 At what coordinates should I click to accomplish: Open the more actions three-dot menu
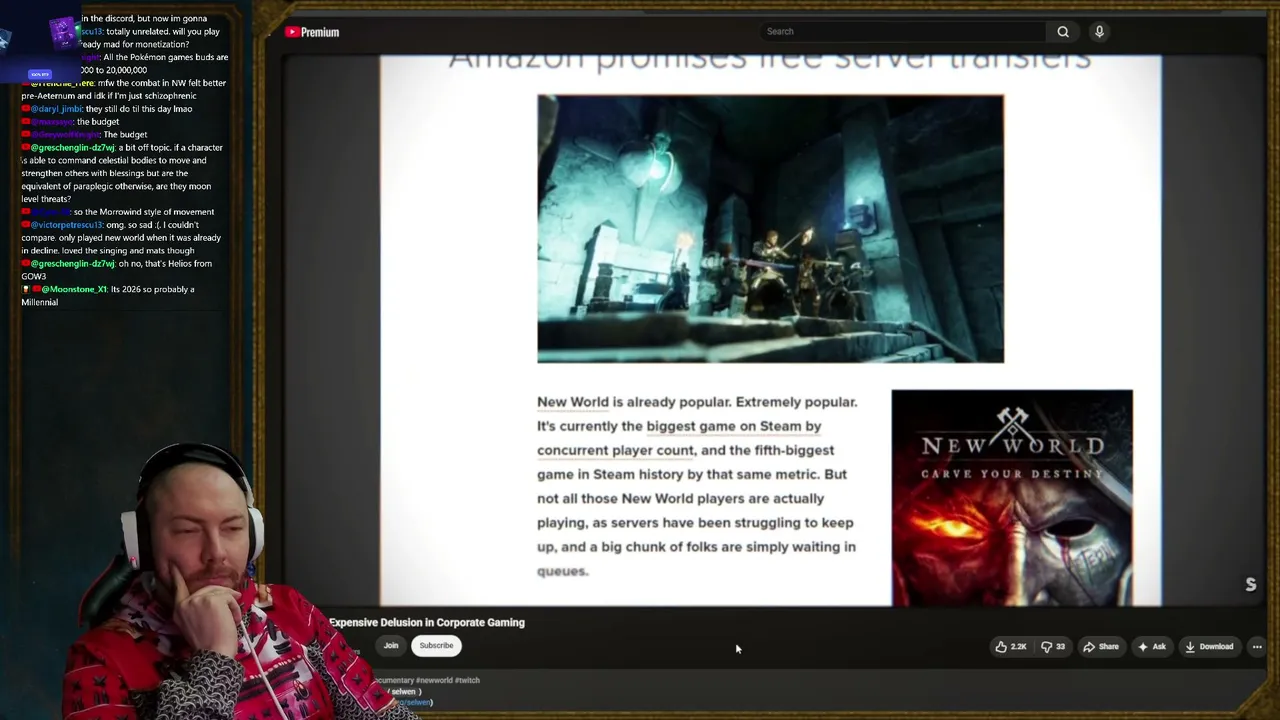point(1257,647)
